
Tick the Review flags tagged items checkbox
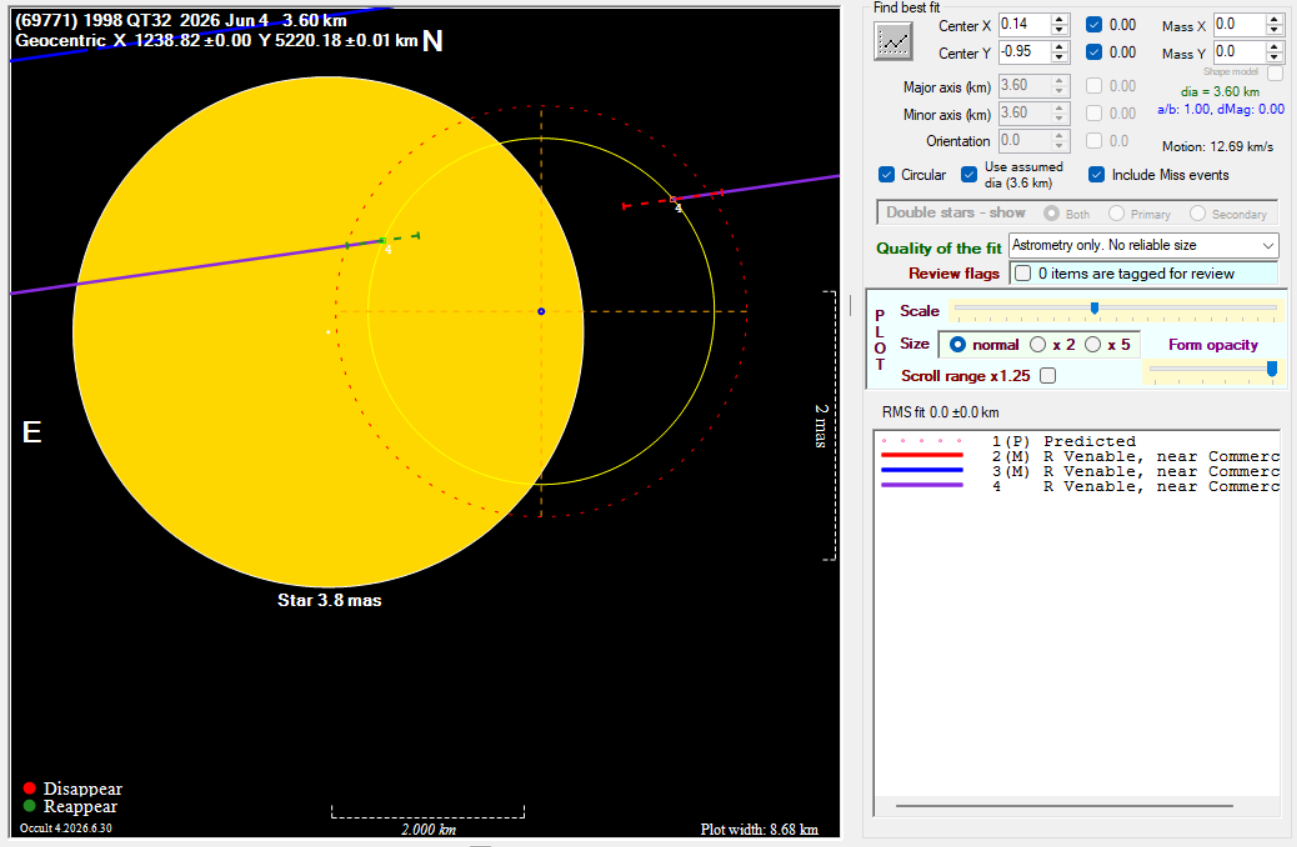(1023, 273)
